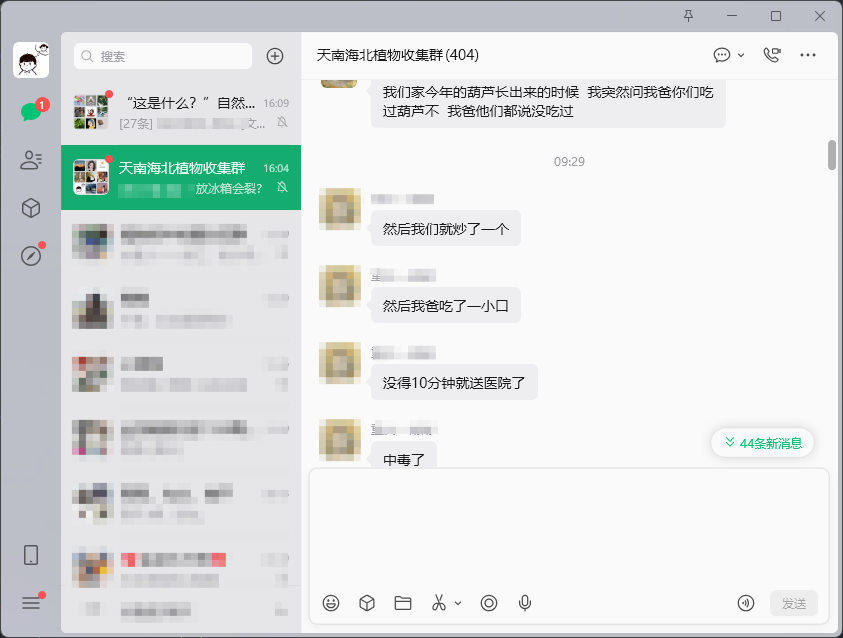Open the Chats tab with unread badge

coord(32,111)
